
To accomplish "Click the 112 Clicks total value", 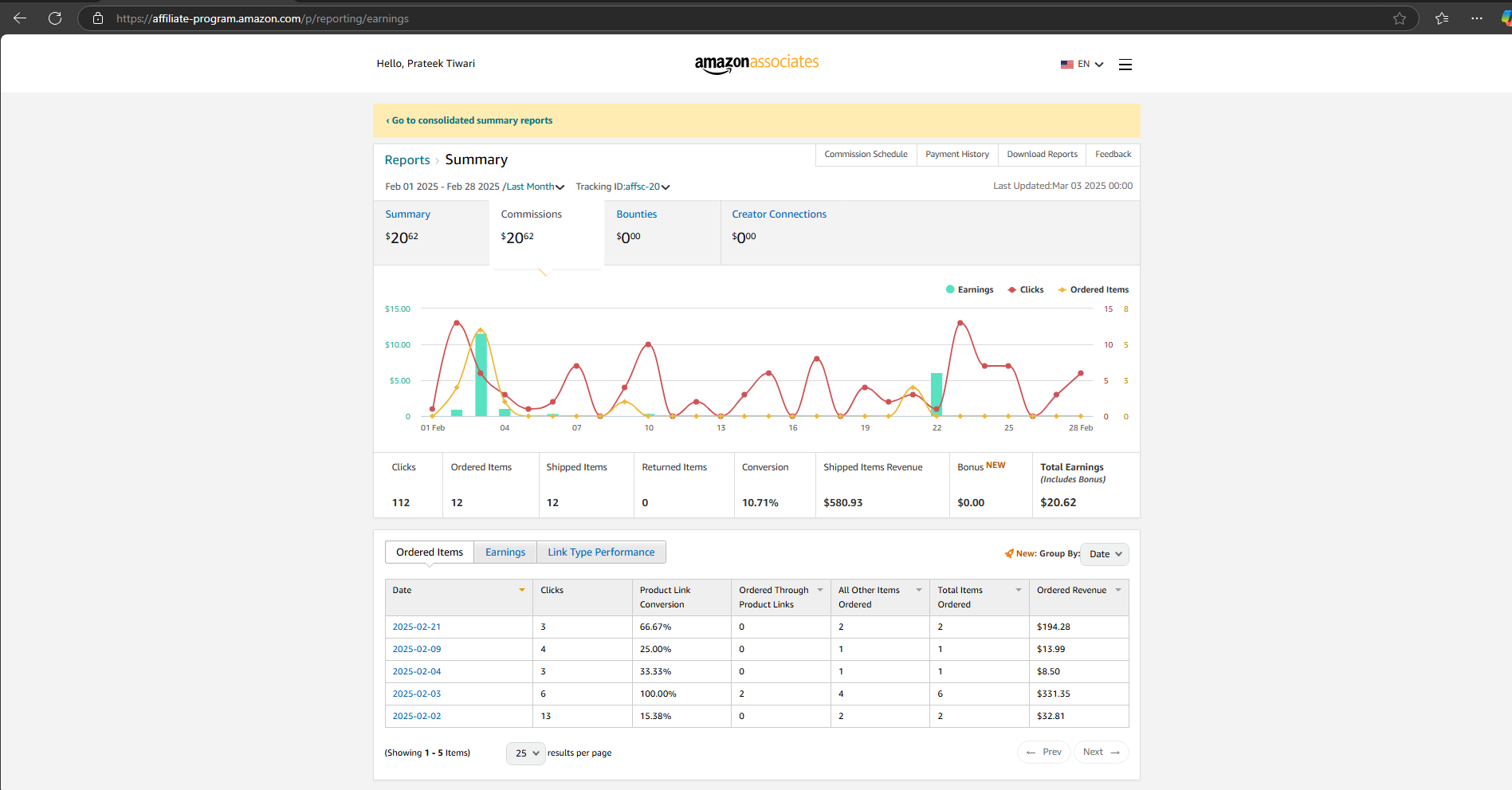I will (x=401, y=503).
